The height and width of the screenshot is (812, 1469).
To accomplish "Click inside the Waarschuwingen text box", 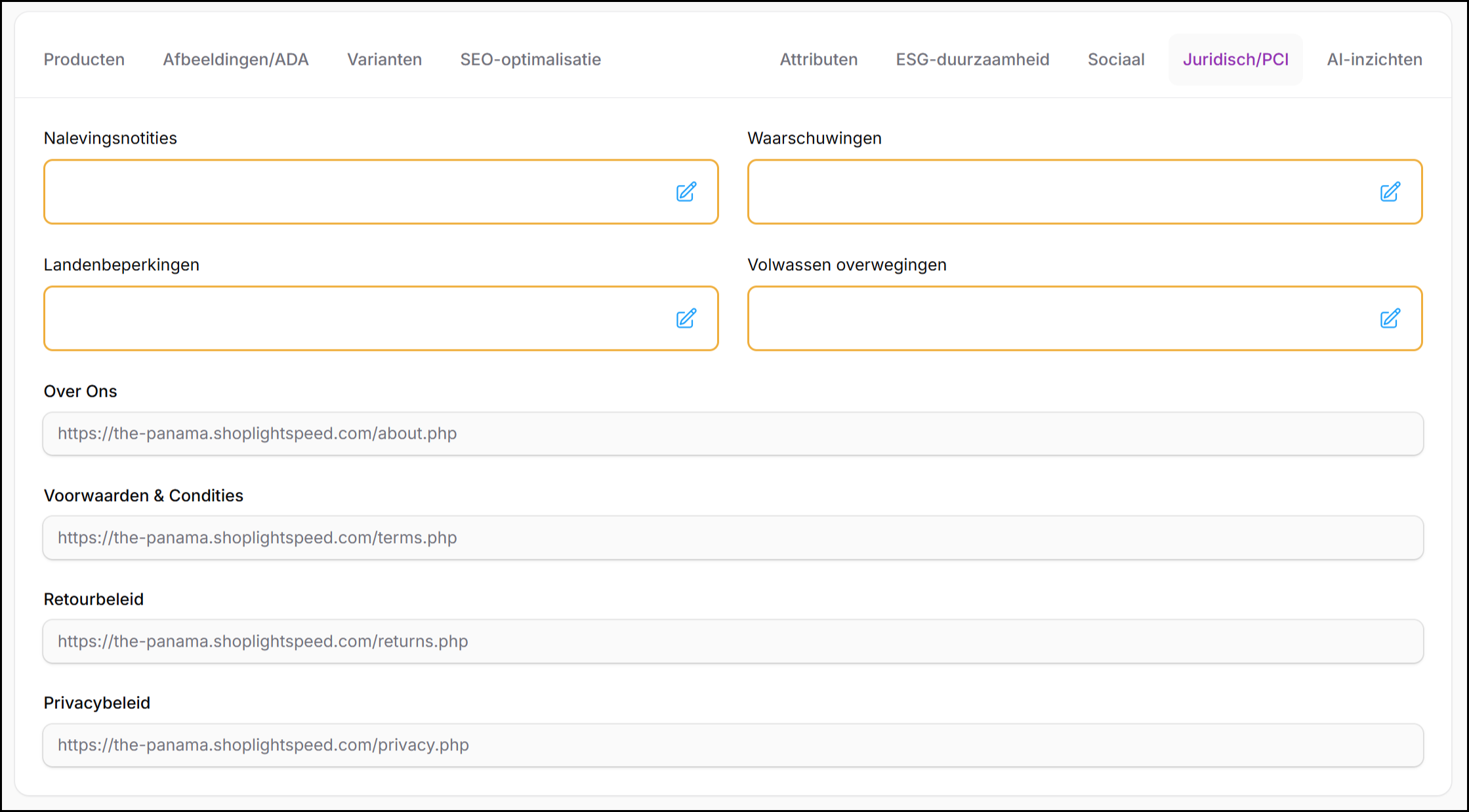I will coord(1056,192).
